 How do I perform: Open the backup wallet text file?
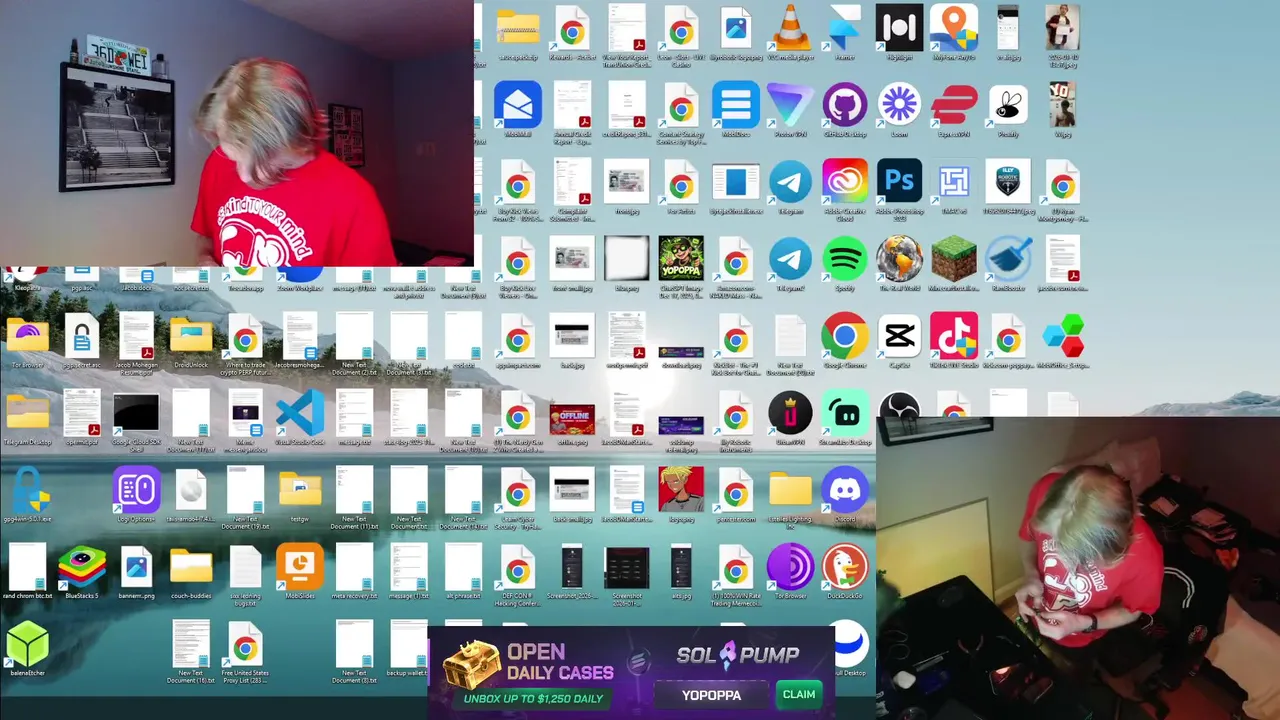[409, 645]
